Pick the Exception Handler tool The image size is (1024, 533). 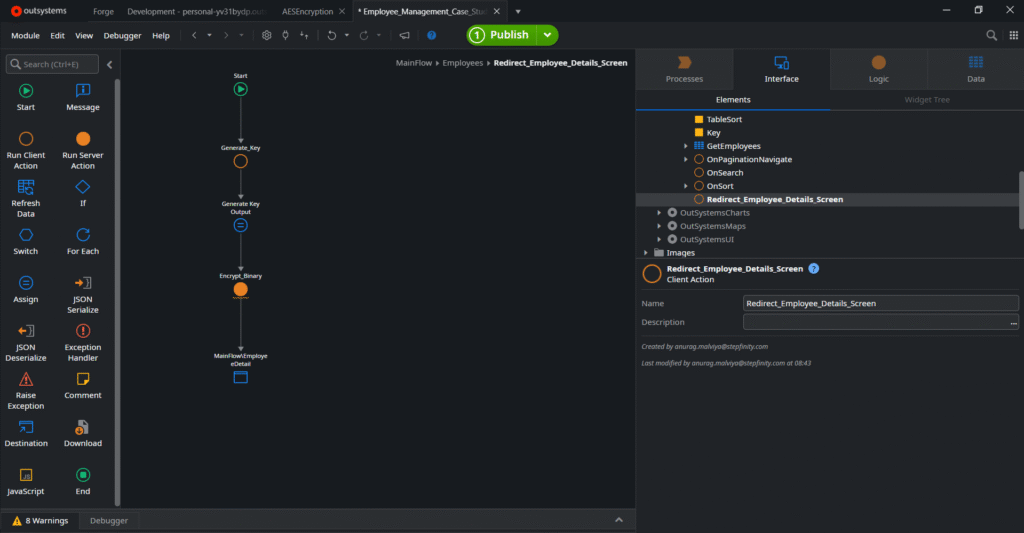point(83,343)
